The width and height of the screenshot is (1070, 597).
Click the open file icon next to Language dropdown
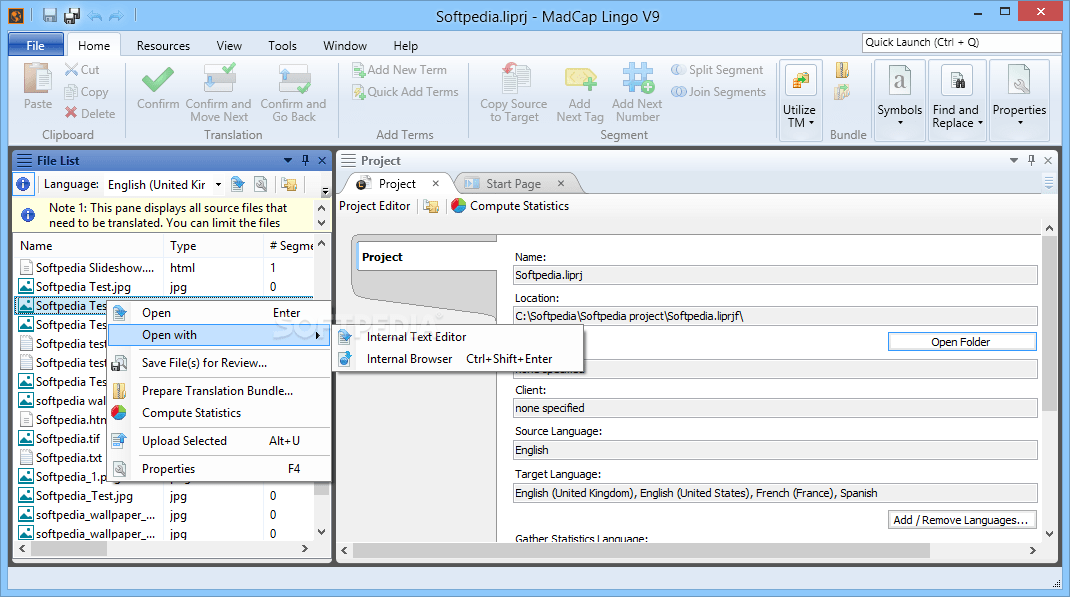(x=237, y=184)
